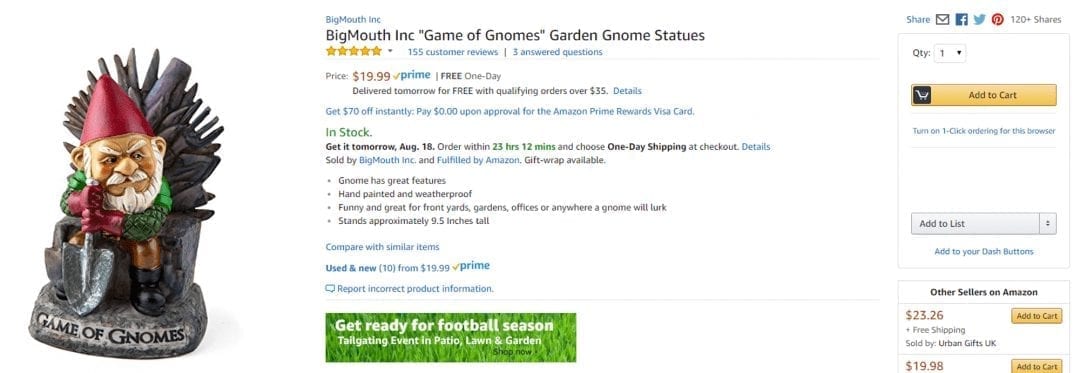Share the product on Twitter

pos(979,19)
